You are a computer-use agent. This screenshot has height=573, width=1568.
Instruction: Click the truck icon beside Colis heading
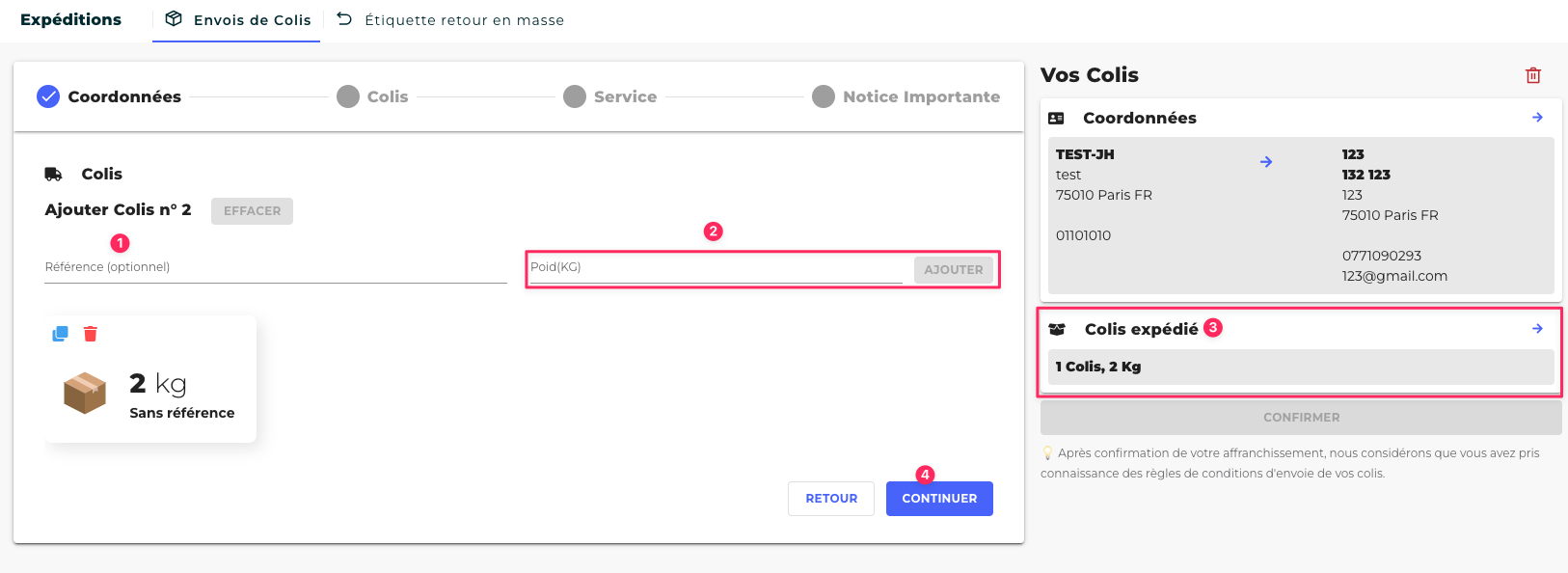tap(54, 175)
